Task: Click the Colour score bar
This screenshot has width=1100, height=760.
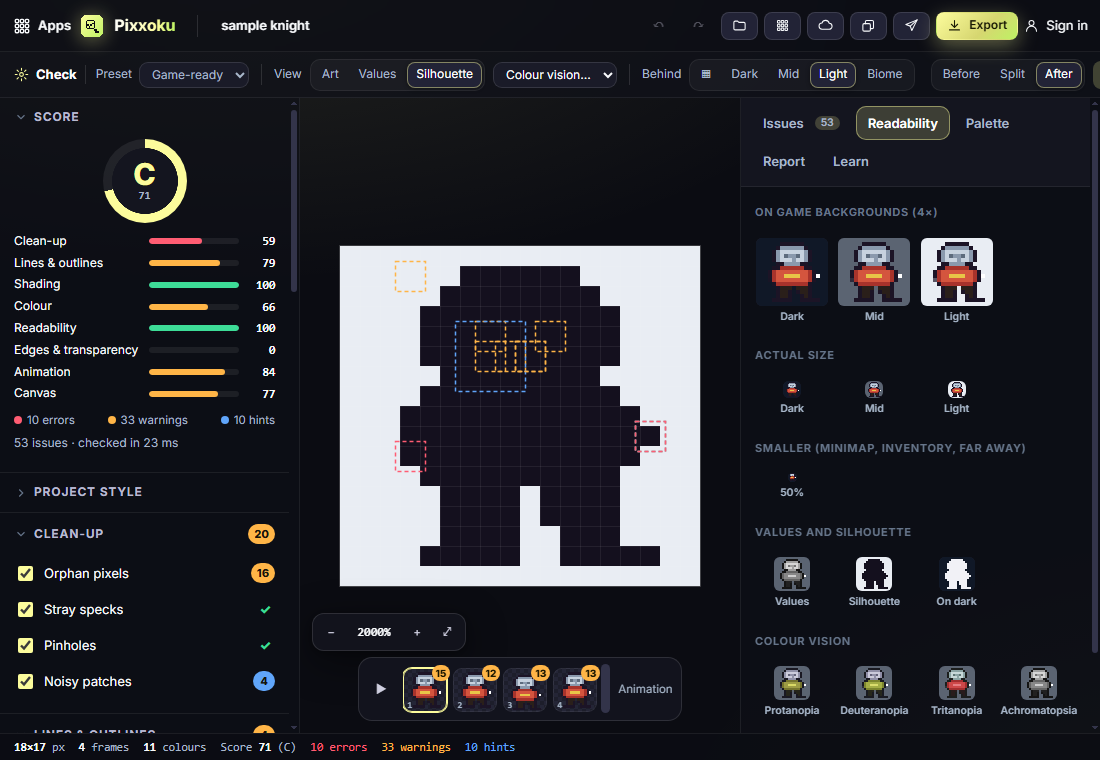Action: 194,307
